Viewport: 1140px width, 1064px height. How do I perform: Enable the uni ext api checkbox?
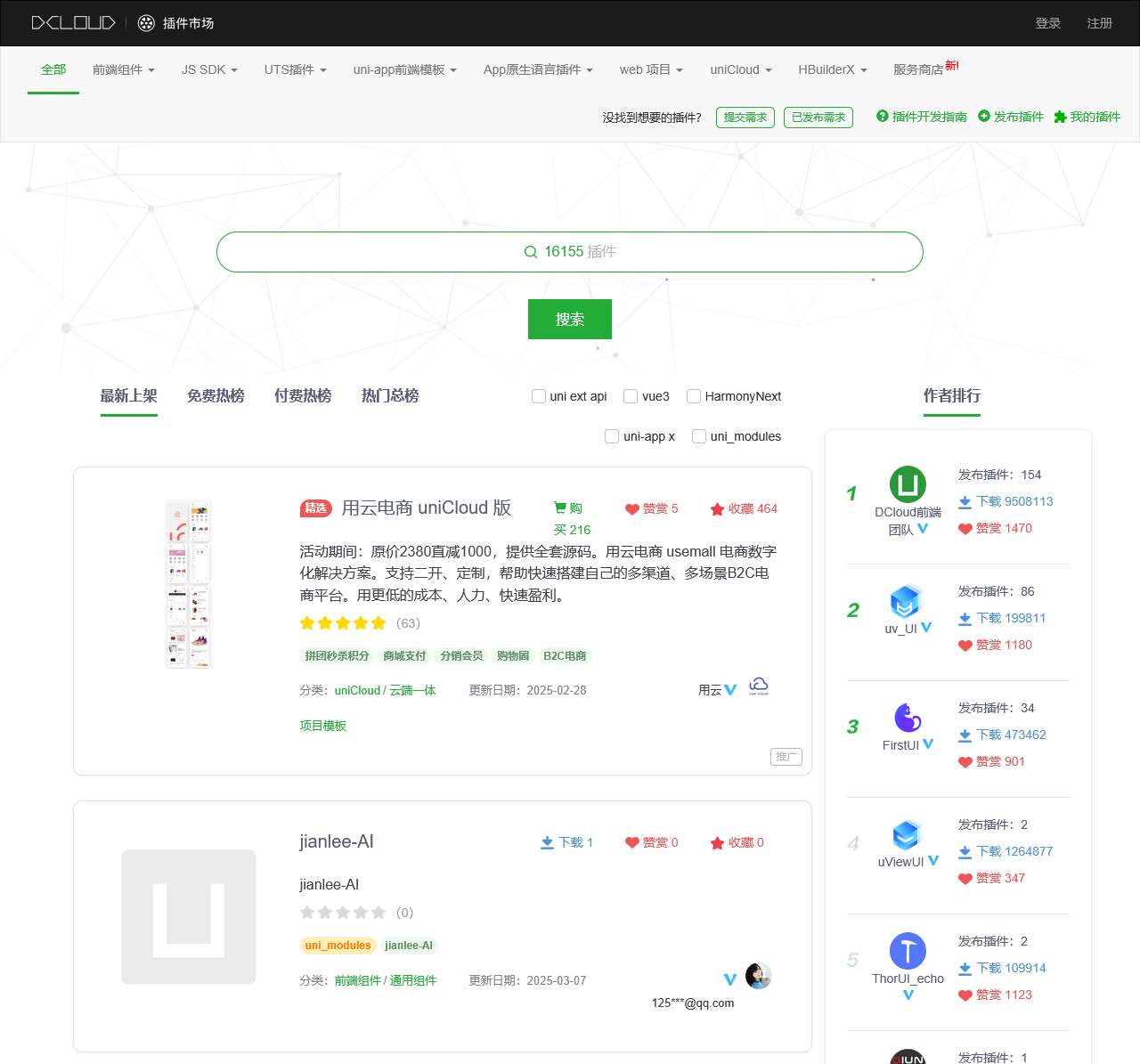click(x=539, y=396)
